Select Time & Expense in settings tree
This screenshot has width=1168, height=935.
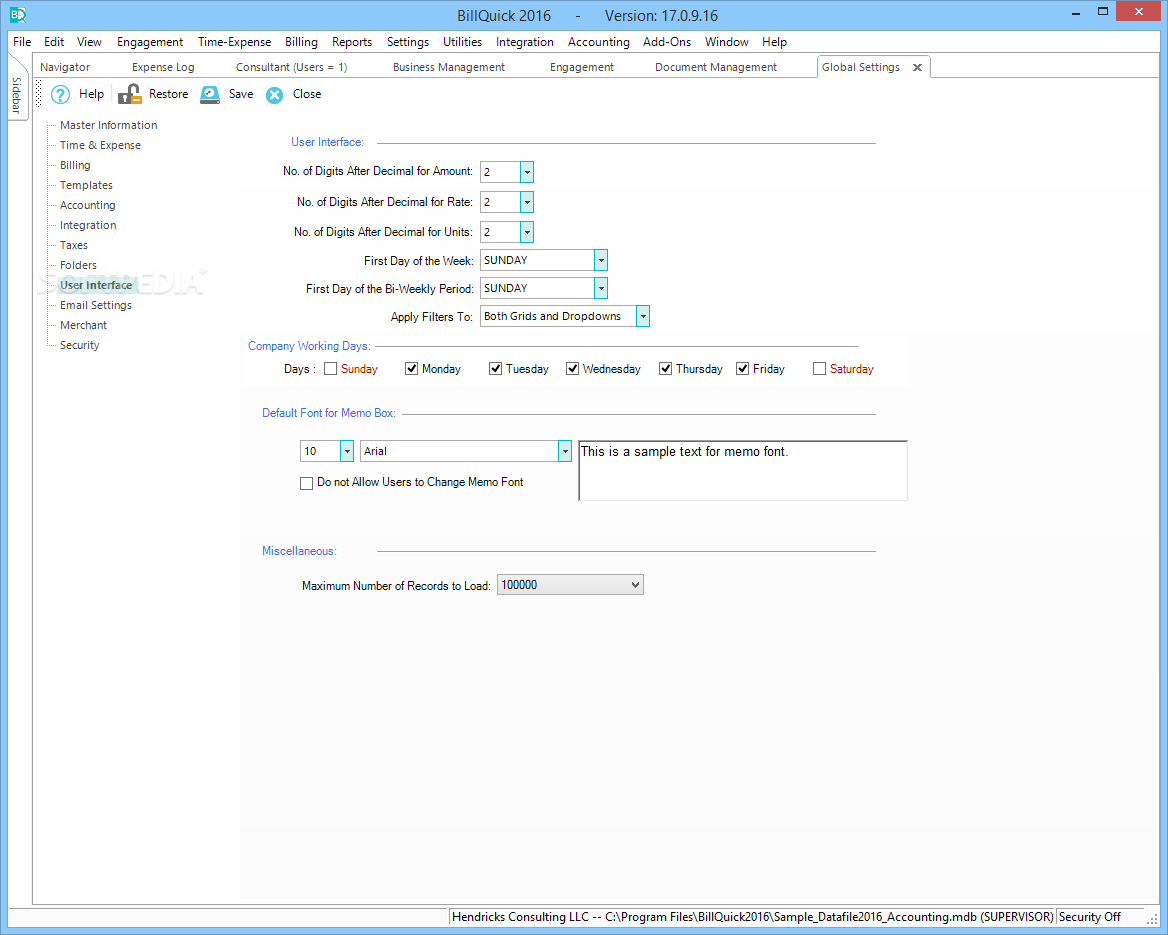click(x=101, y=145)
